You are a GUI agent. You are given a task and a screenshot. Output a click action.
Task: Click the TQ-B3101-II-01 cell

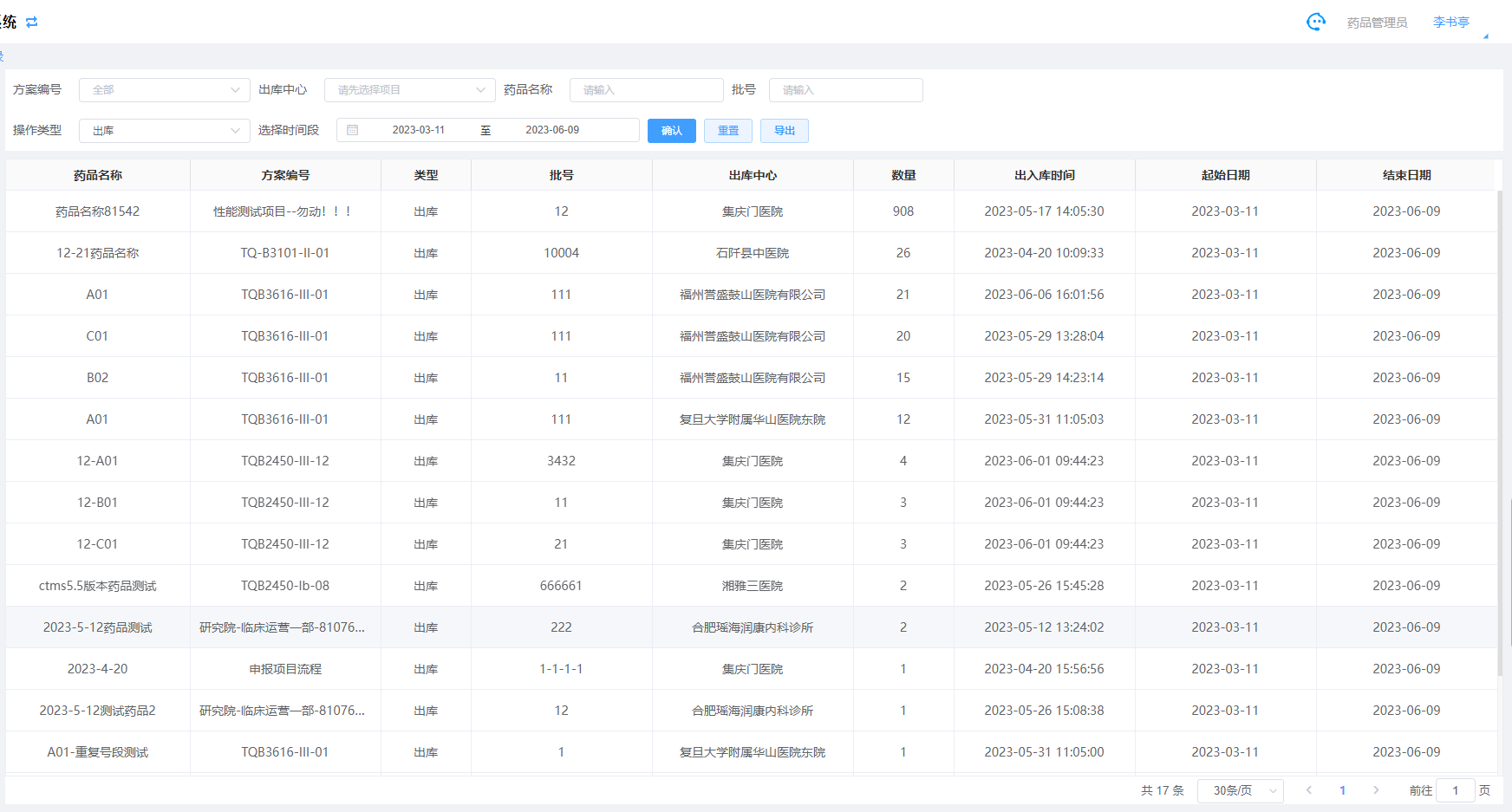285,253
